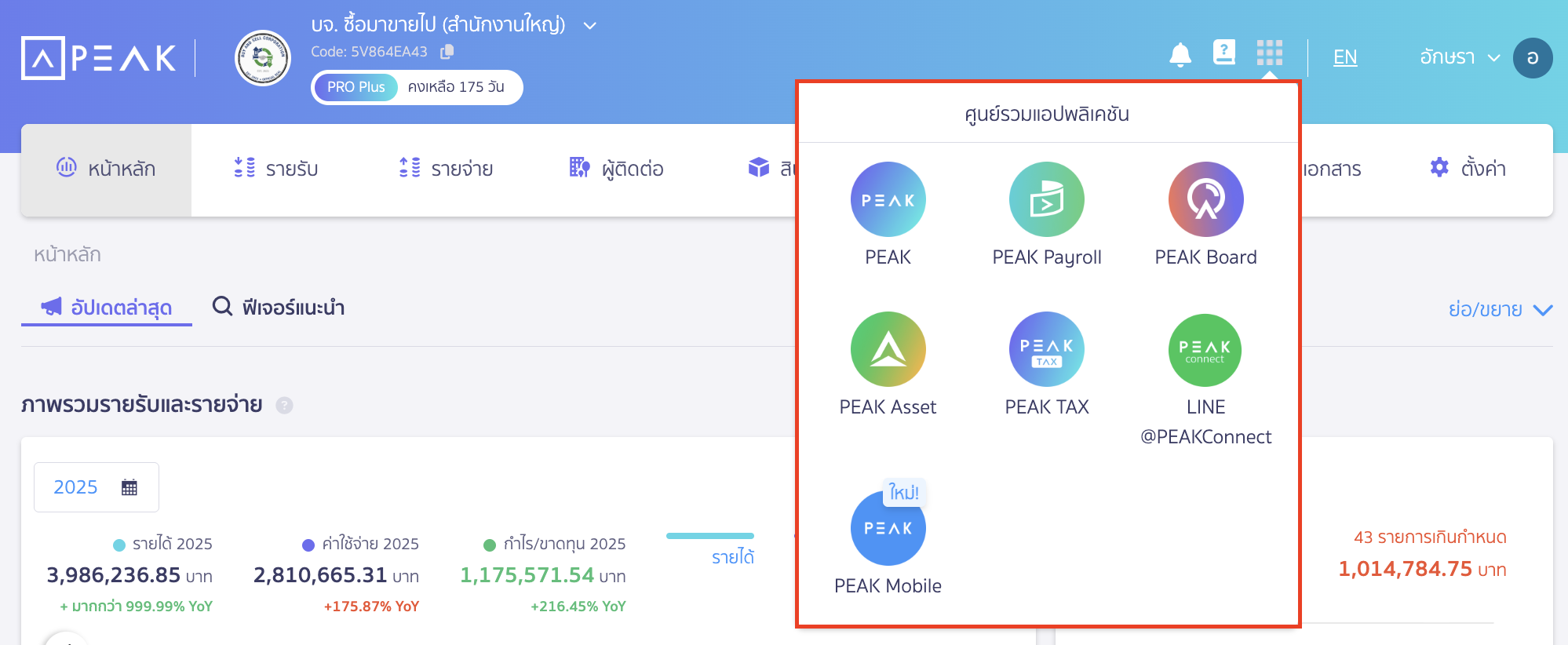Show help tooltip for income and expense overview

click(x=284, y=406)
